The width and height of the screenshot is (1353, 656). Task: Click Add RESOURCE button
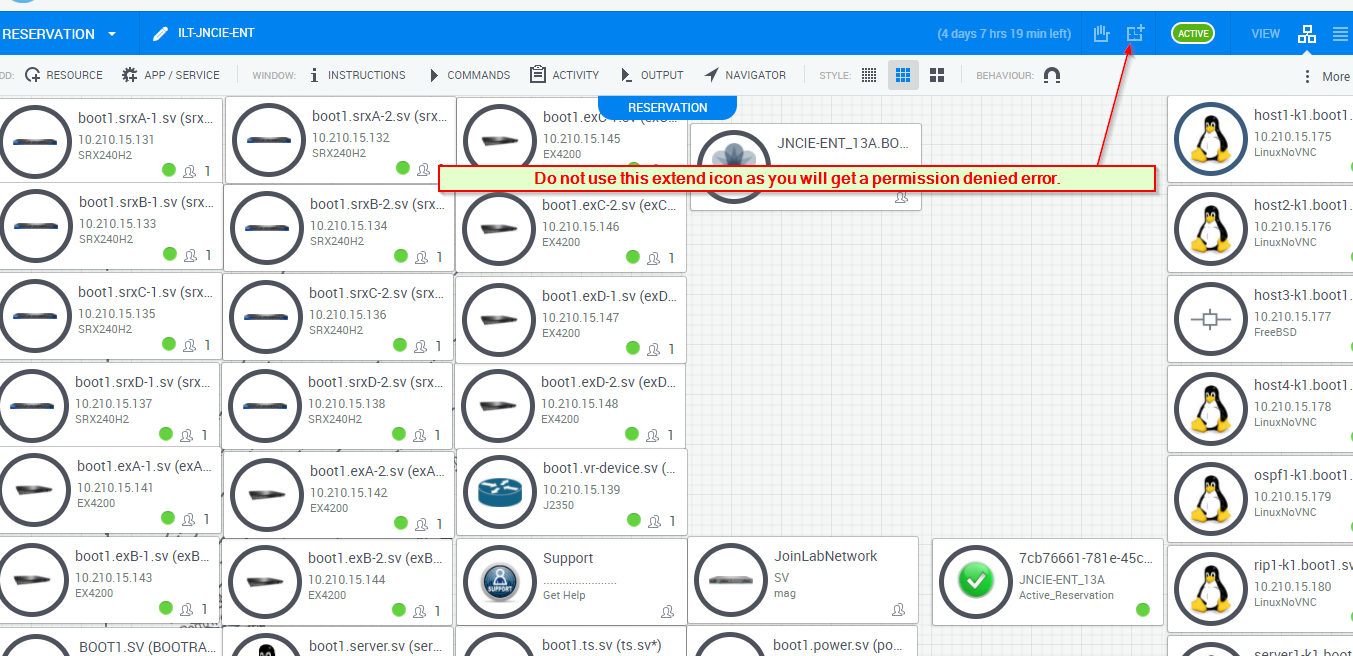64,75
